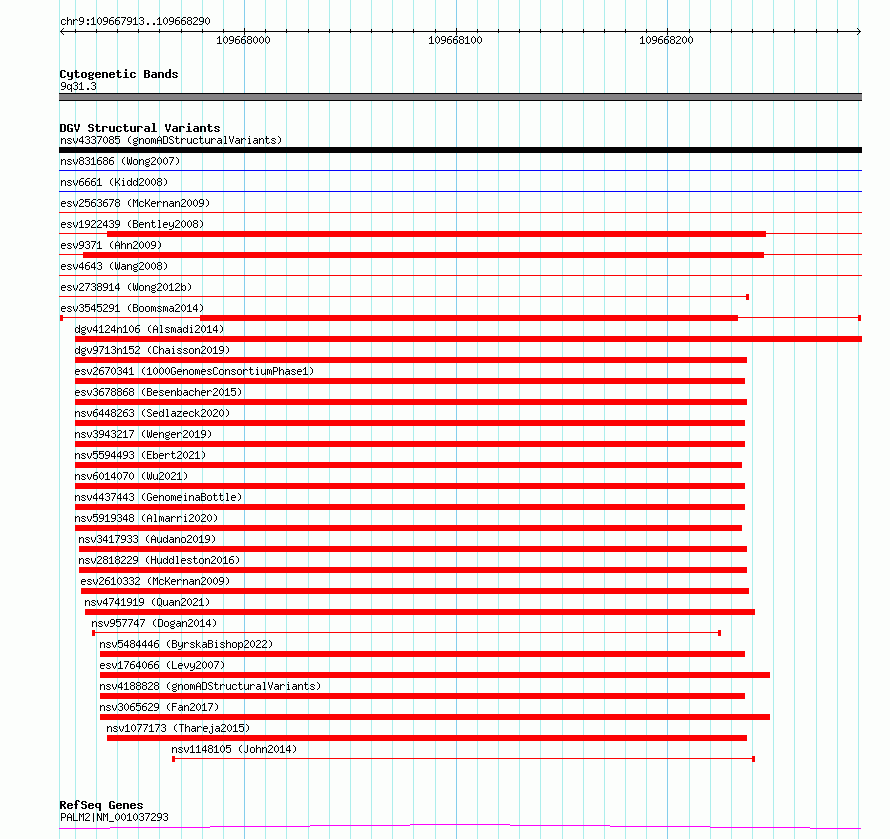Select dgv9713n152 (Chaisson2019) label

pos(152,350)
